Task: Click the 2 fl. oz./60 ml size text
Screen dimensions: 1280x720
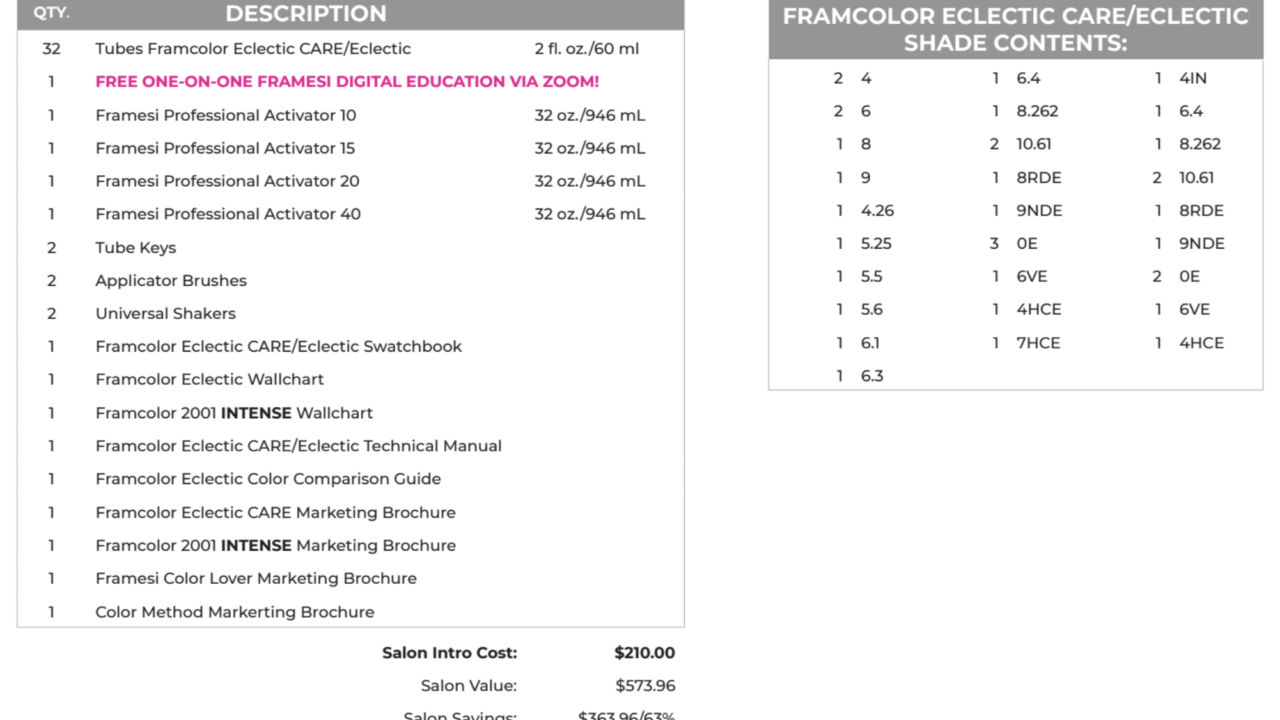Action: [587, 49]
